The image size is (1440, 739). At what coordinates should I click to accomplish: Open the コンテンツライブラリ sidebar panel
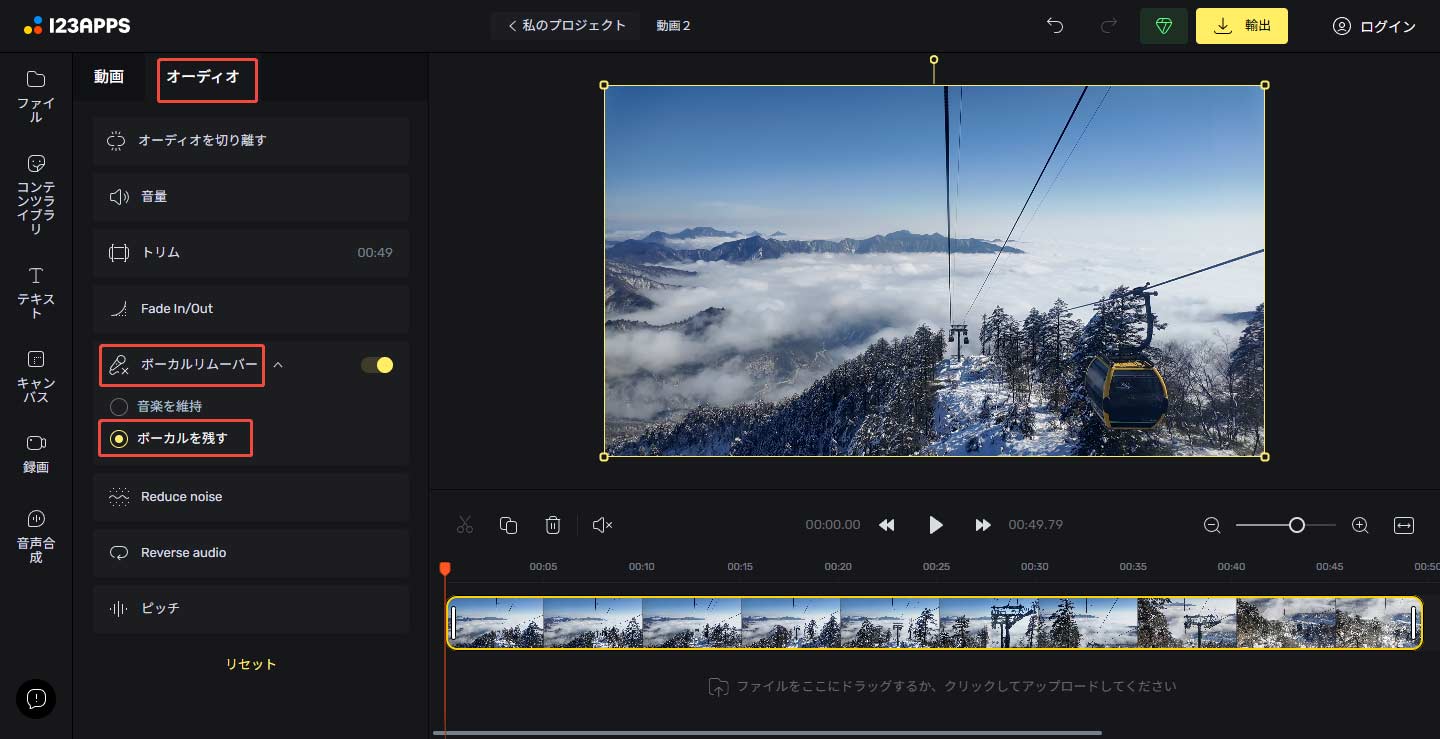(36, 194)
